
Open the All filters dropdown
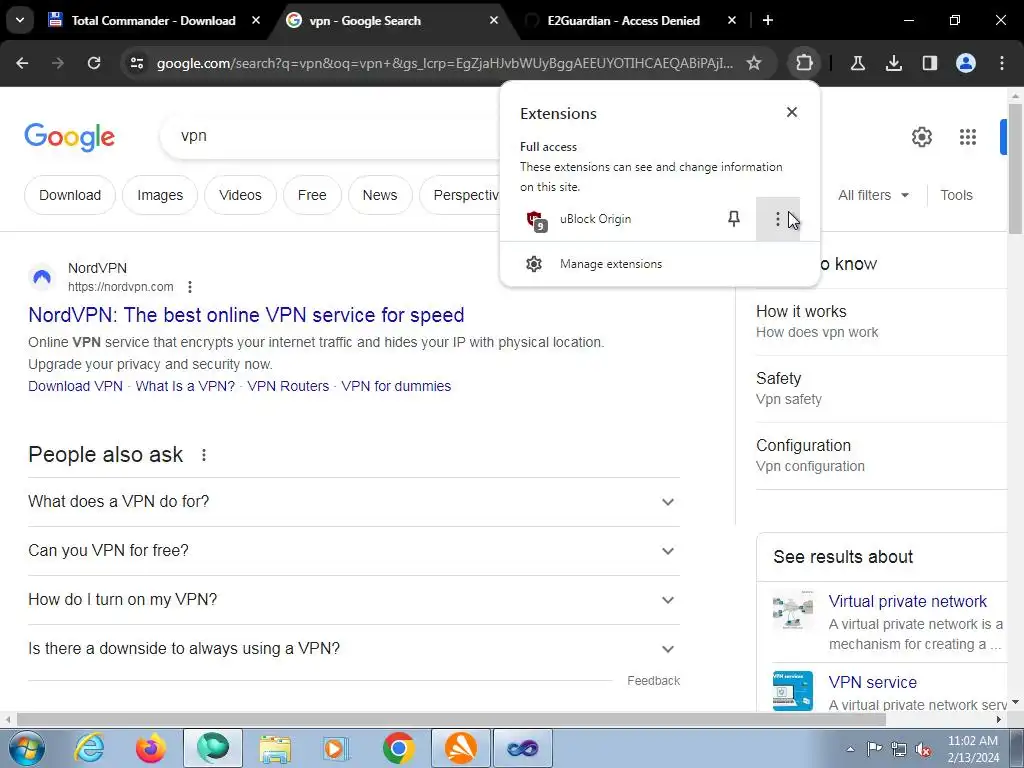point(873,195)
